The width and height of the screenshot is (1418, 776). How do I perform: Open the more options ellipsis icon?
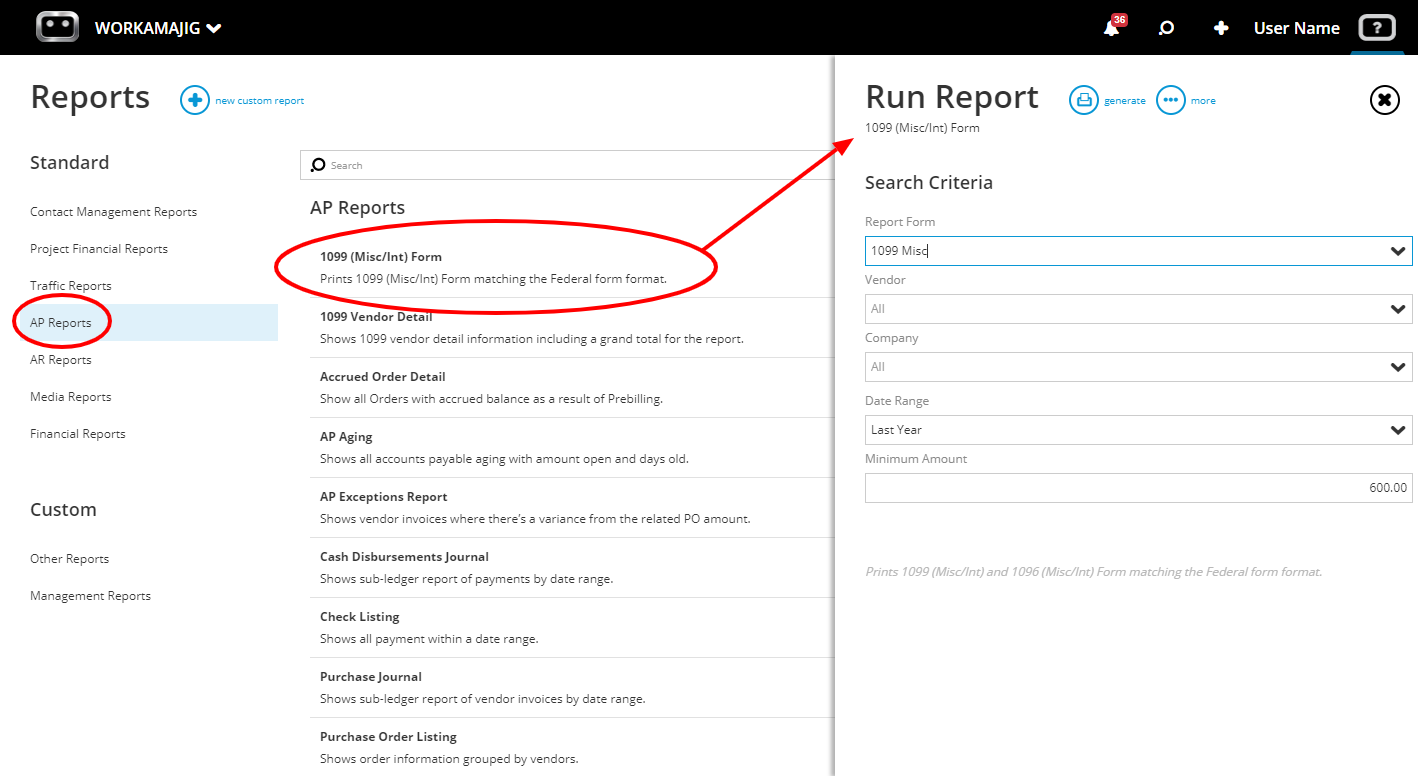coord(1170,100)
